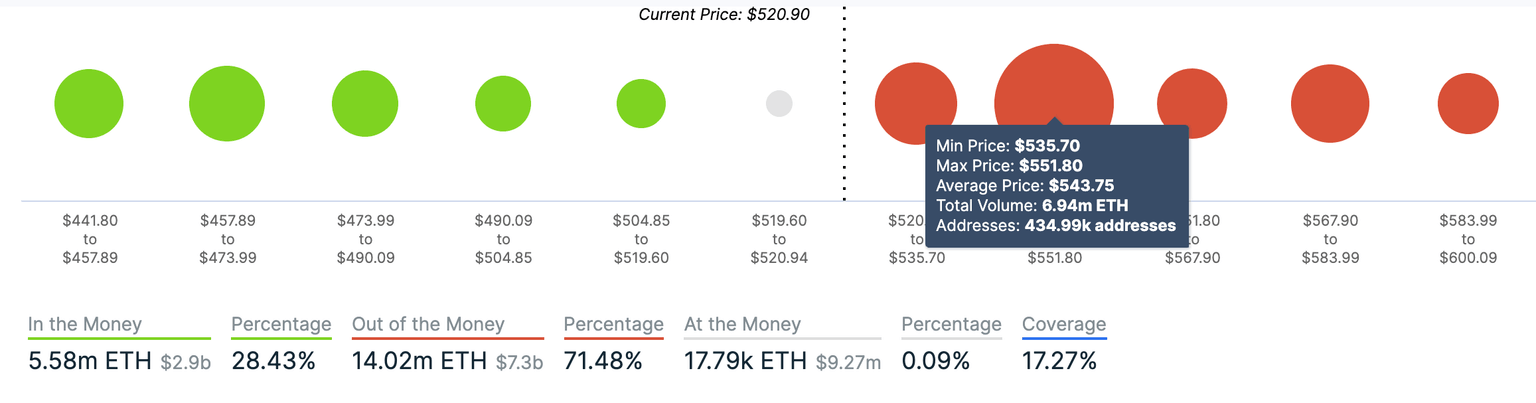Select the green bubble for $457.89 to $473.99
Viewport: 1536px width, 403px height.
point(227,104)
